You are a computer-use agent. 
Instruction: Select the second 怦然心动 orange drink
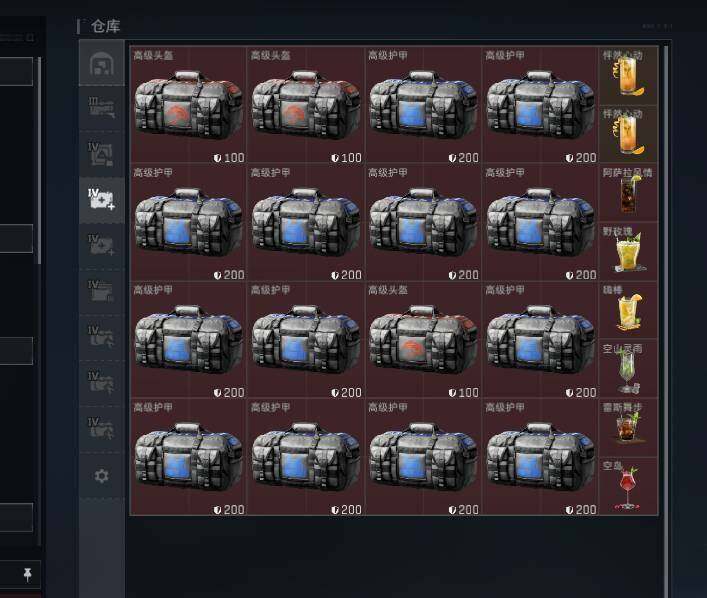(x=628, y=134)
